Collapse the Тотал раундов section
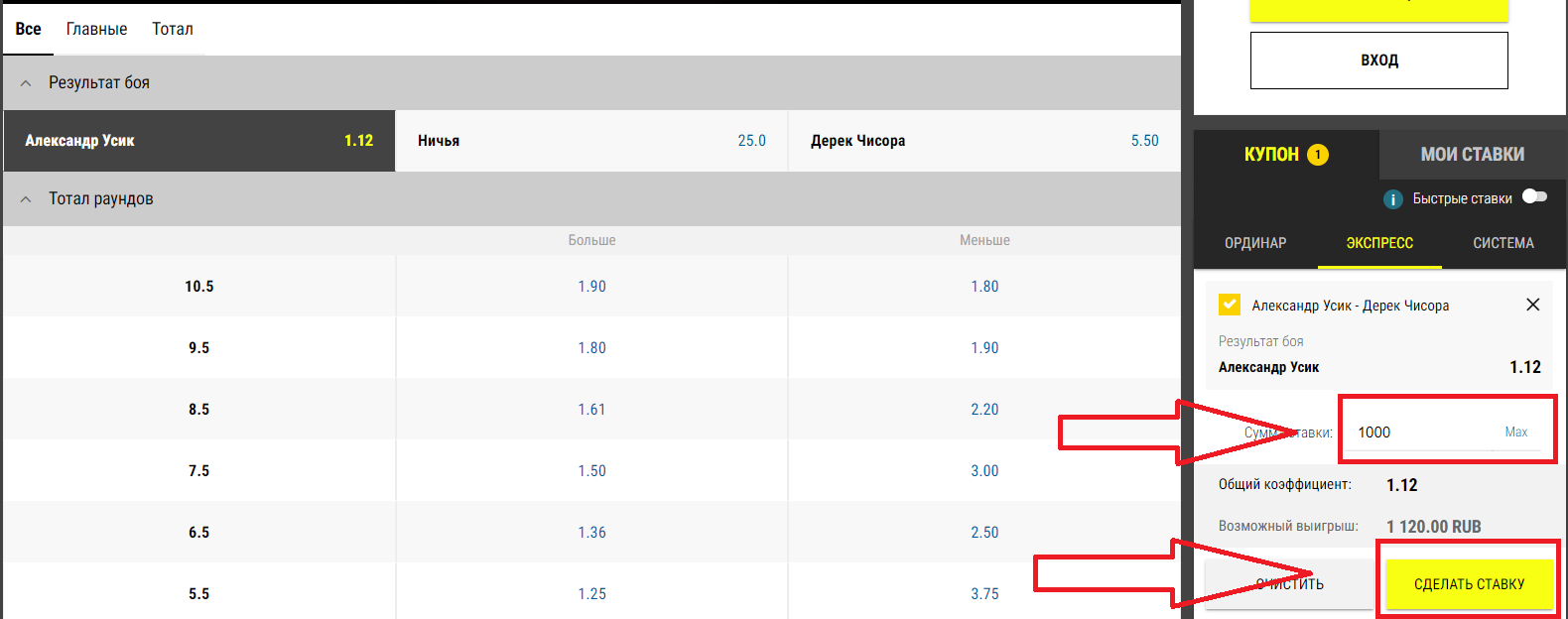The image size is (1568, 619). pos(27,199)
